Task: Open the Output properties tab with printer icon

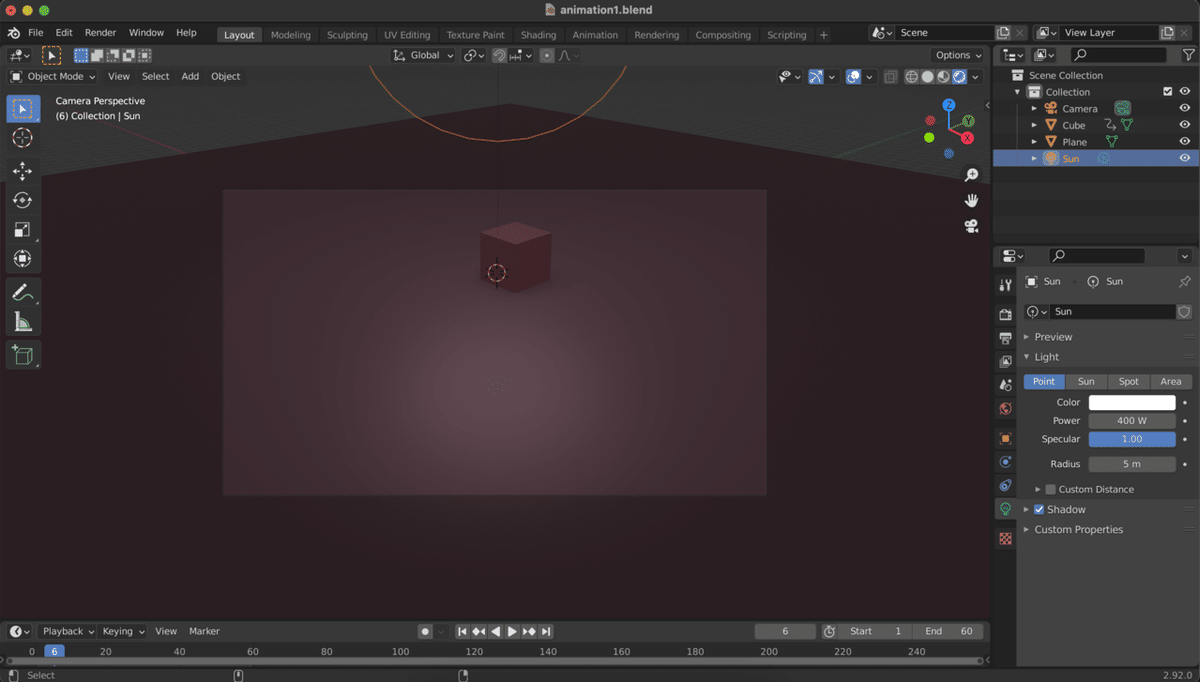Action: point(1005,338)
